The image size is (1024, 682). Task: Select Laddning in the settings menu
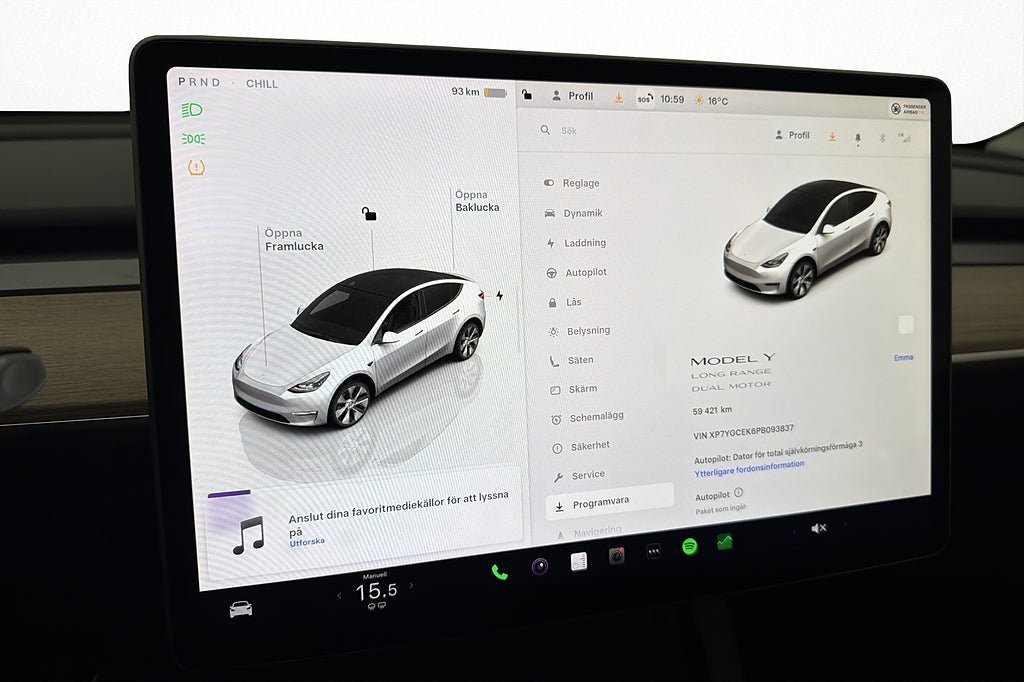584,243
